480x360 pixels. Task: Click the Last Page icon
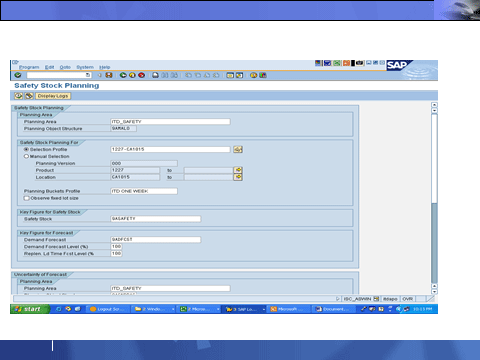click(x=216, y=76)
